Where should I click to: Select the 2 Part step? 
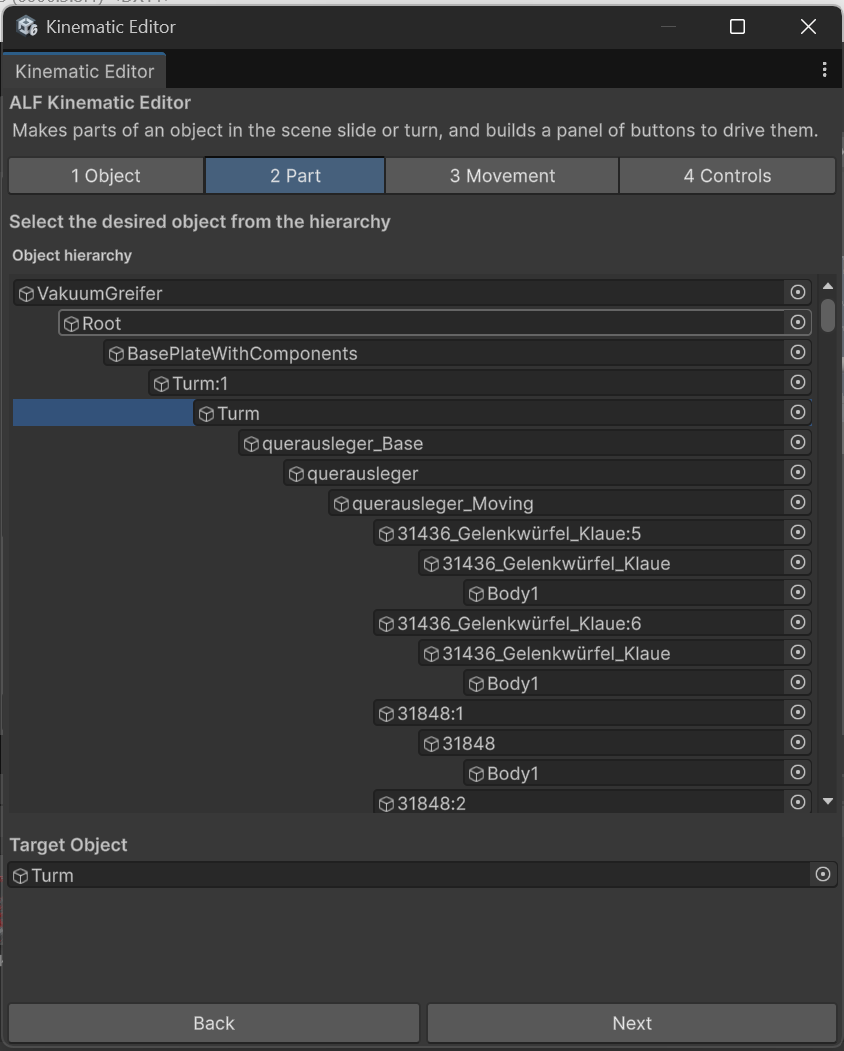295,176
